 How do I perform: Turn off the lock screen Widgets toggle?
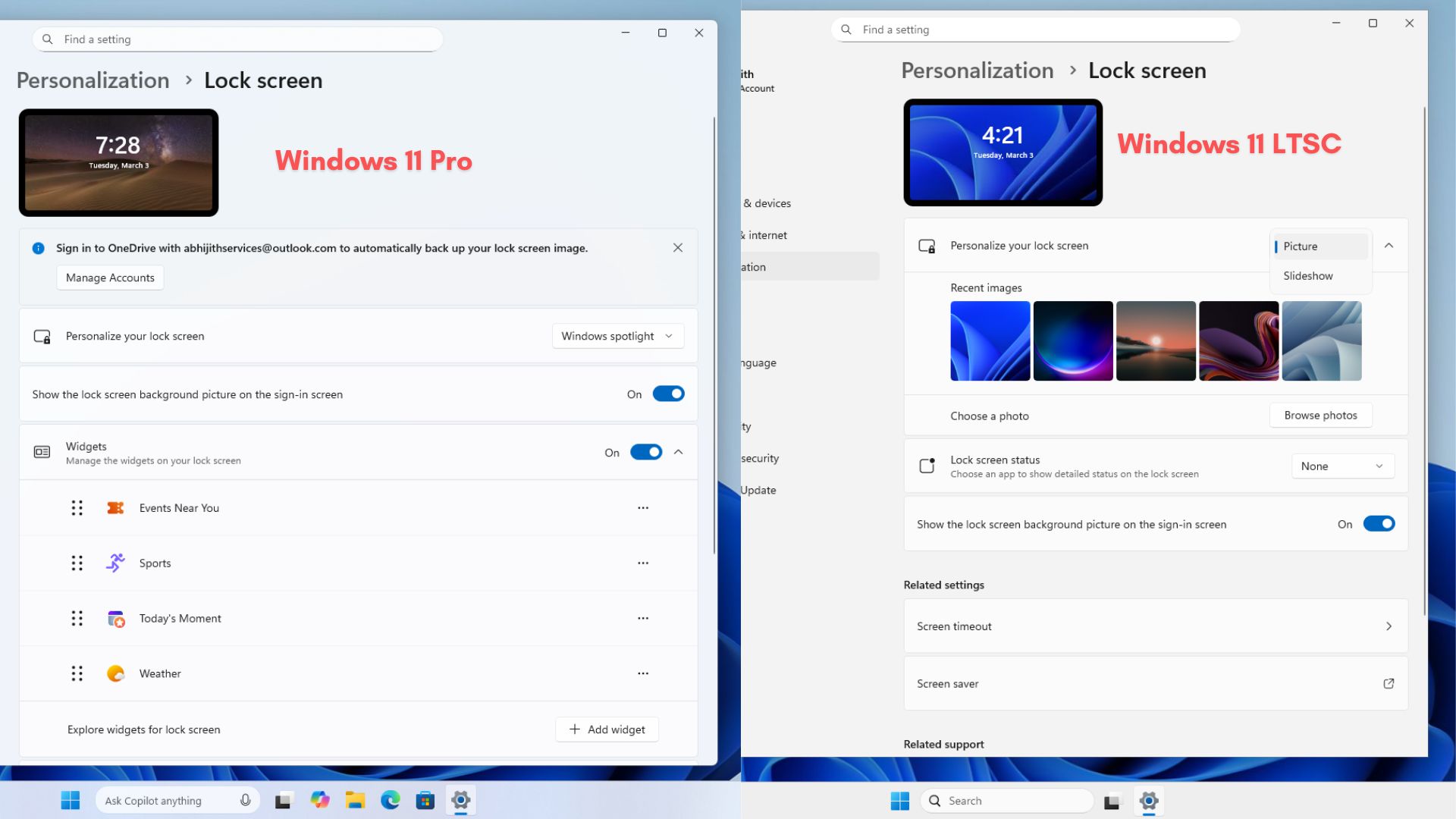tap(645, 452)
